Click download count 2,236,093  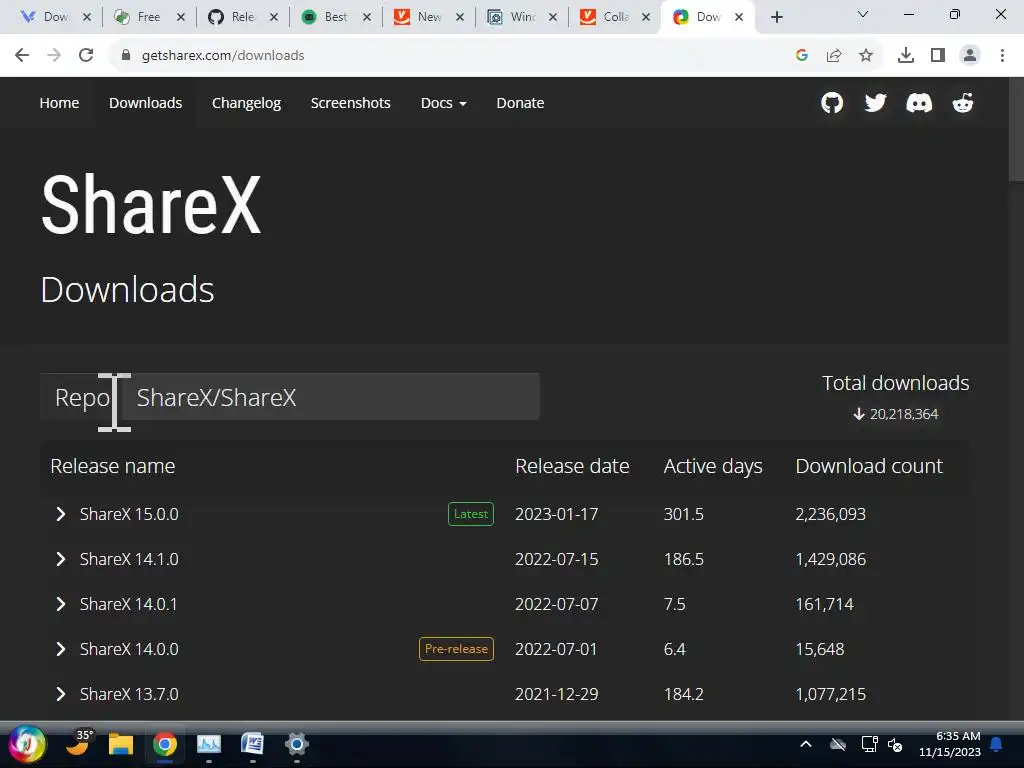coord(830,514)
